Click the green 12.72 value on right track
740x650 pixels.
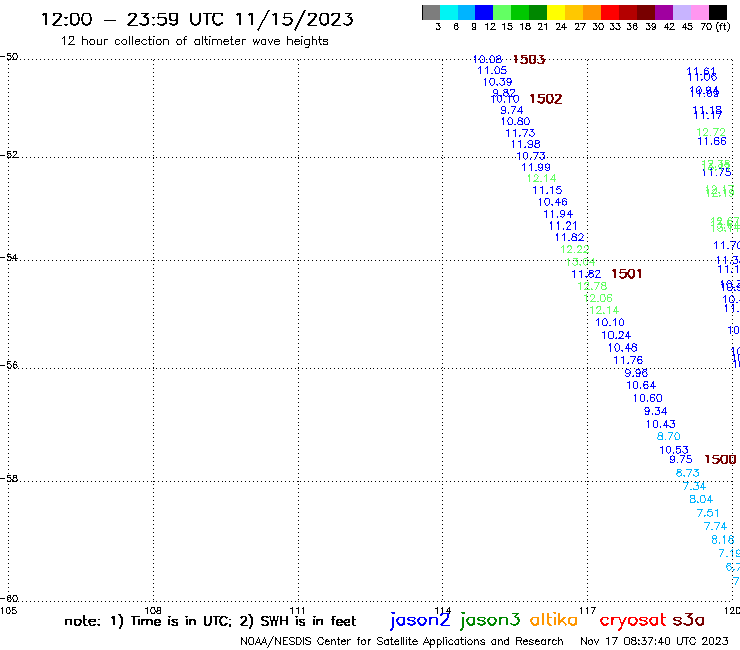[711, 132]
